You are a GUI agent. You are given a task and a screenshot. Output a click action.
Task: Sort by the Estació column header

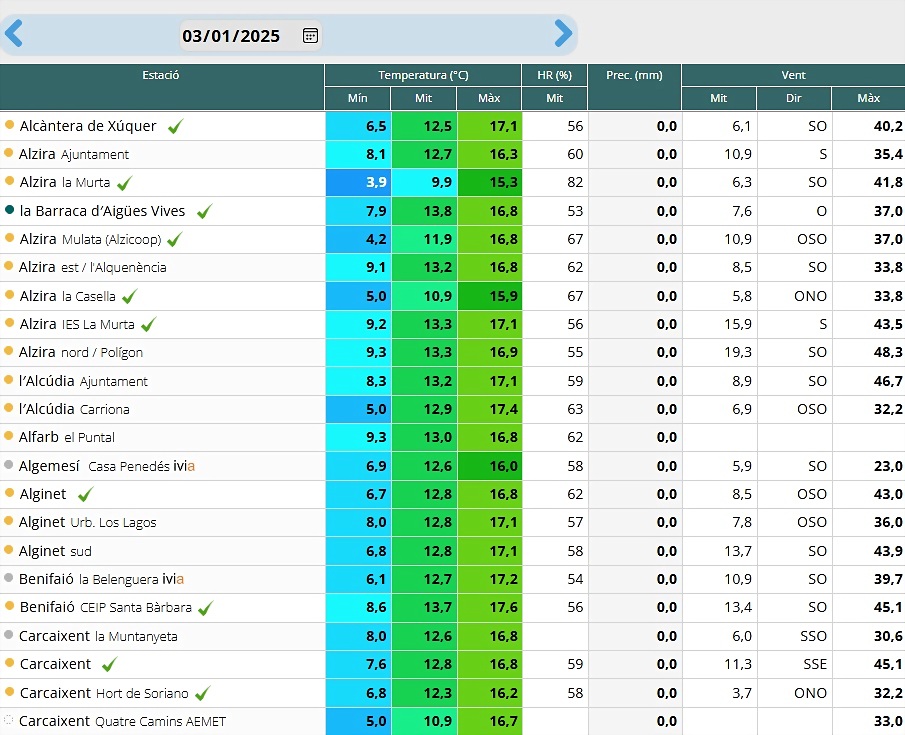pos(161,75)
